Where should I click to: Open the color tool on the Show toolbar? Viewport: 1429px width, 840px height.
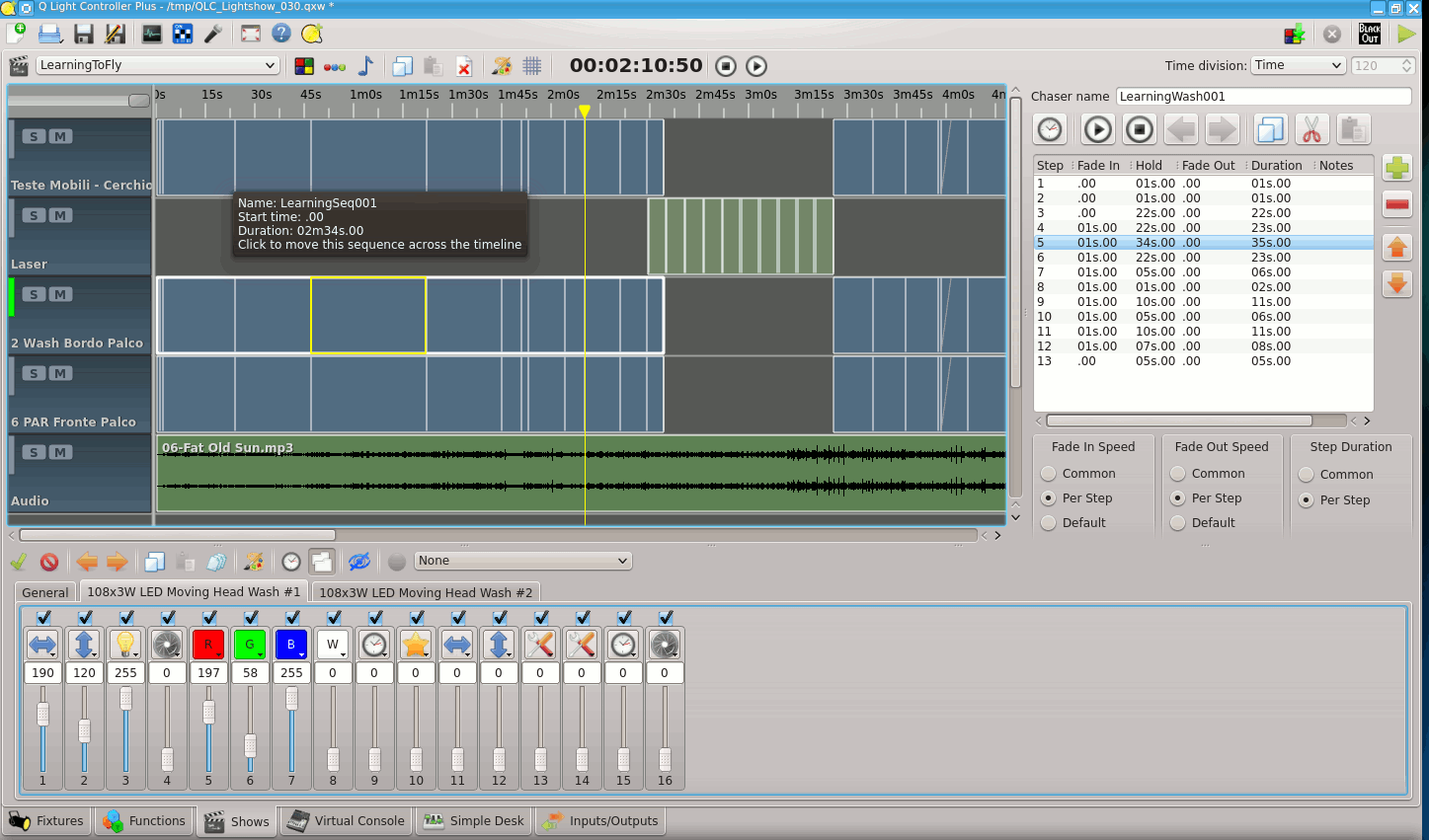click(502, 65)
